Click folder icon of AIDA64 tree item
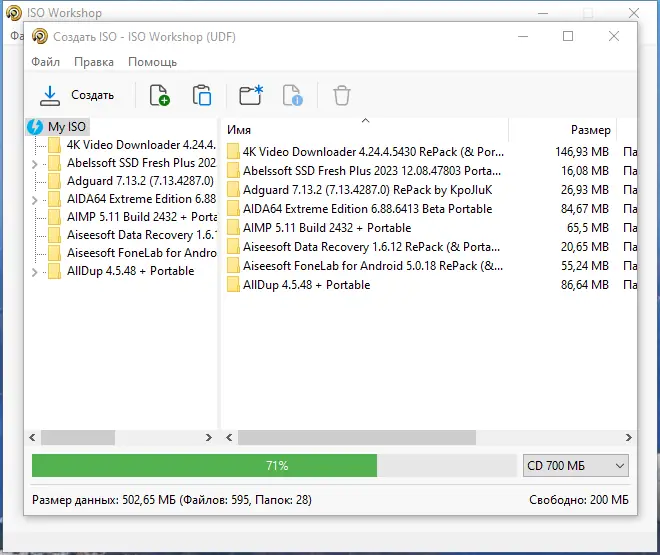Image resolution: width=660 pixels, height=555 pixels. 54,199
